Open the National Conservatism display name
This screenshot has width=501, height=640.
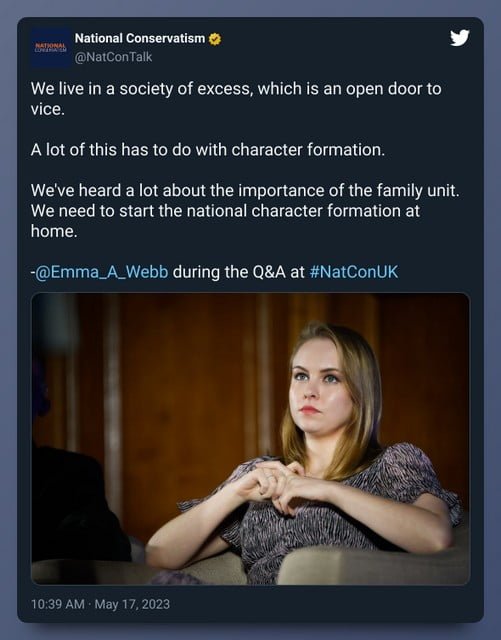coord(140,38)
